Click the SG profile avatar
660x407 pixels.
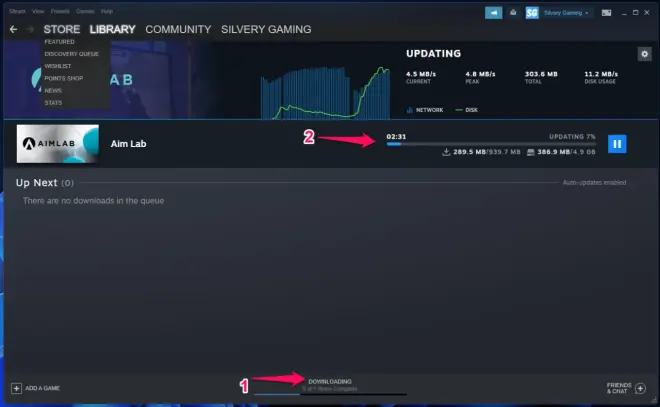[x=532, y=13]
